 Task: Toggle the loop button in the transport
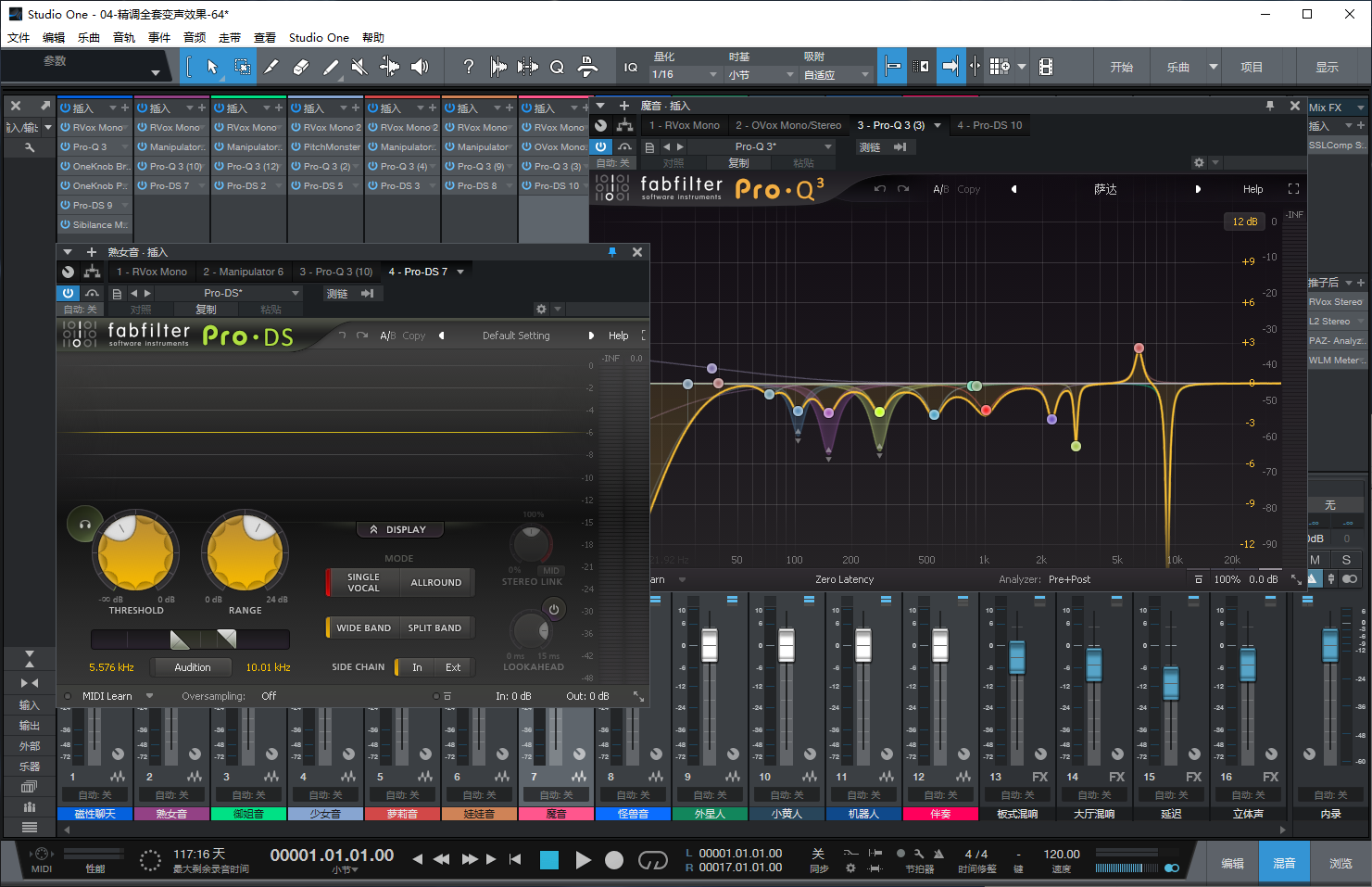652,860
